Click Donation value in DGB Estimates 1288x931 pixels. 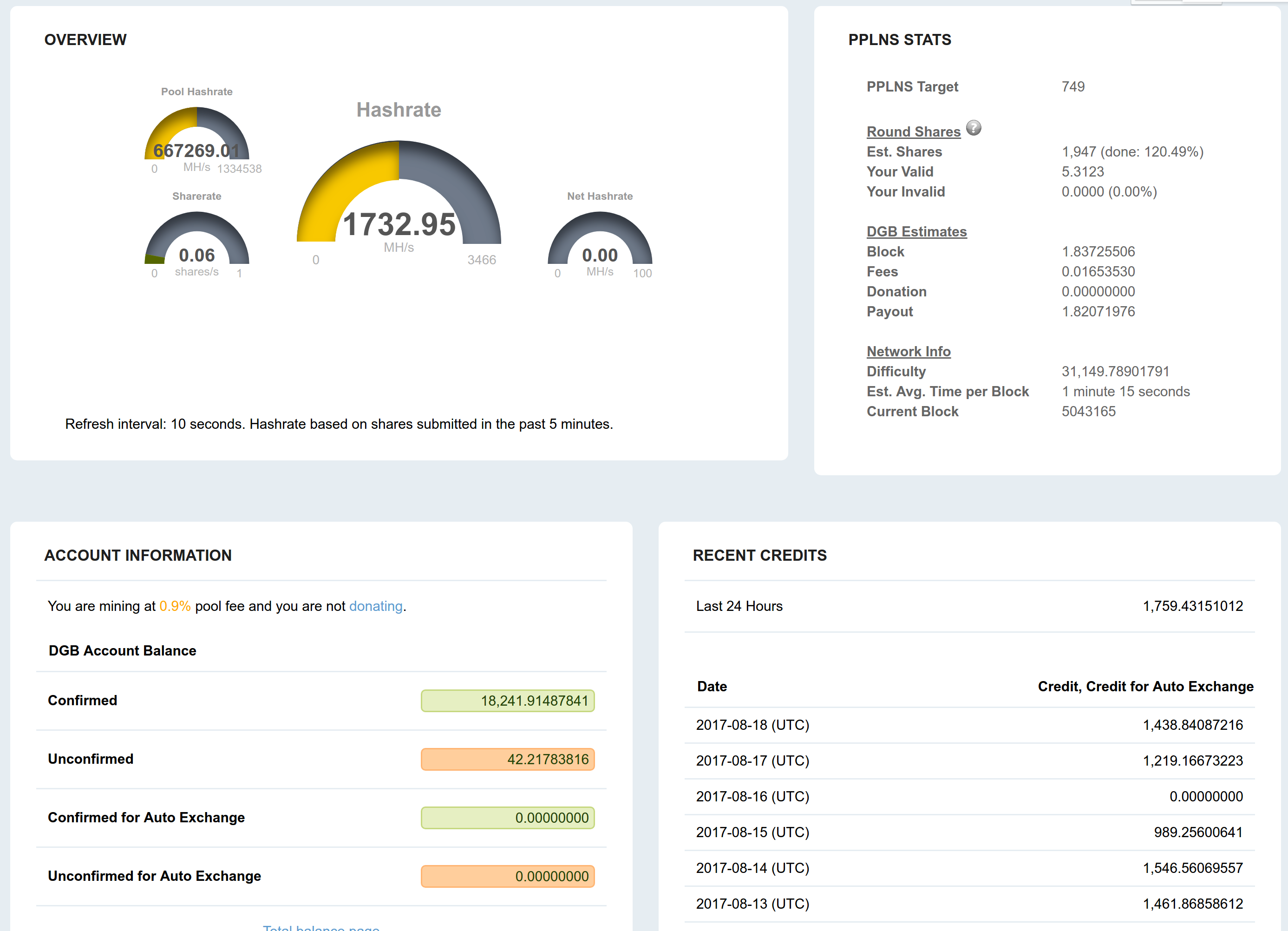pos(1098,291)
